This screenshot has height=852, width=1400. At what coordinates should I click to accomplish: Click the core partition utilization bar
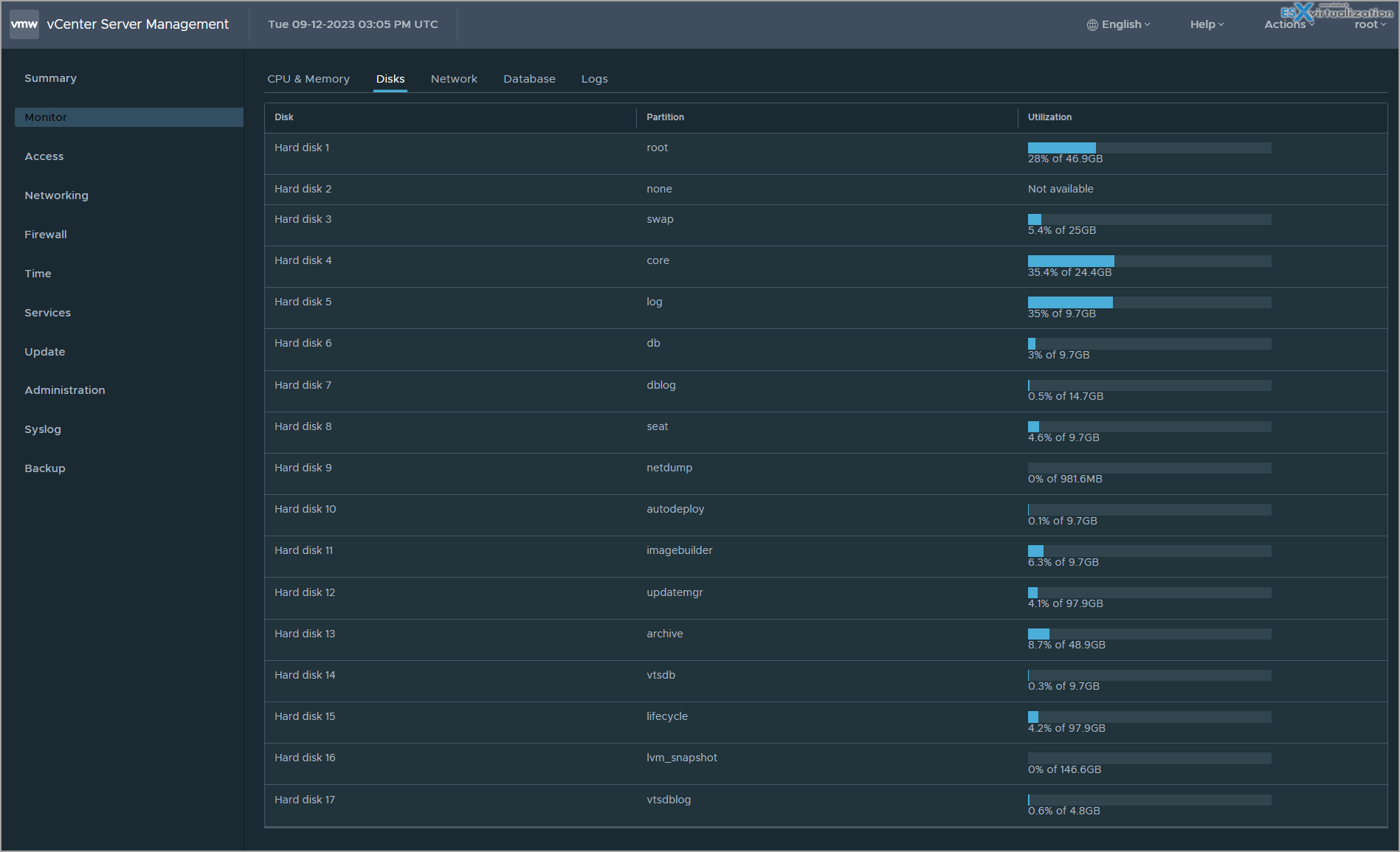click(1149, 261)
